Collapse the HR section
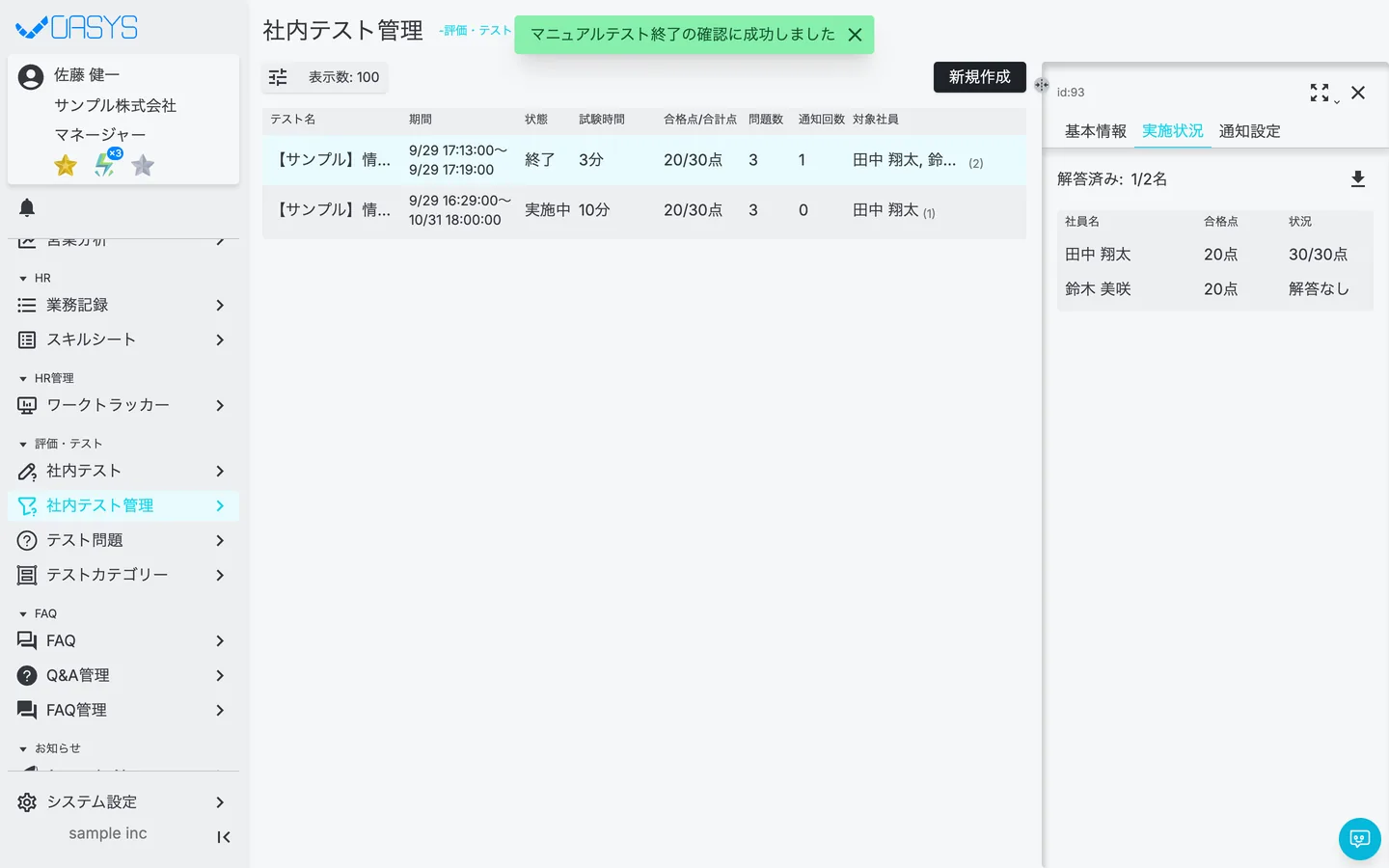This screenshot has height=868, width=1389. pyautogui.click(x=23, y=279)
